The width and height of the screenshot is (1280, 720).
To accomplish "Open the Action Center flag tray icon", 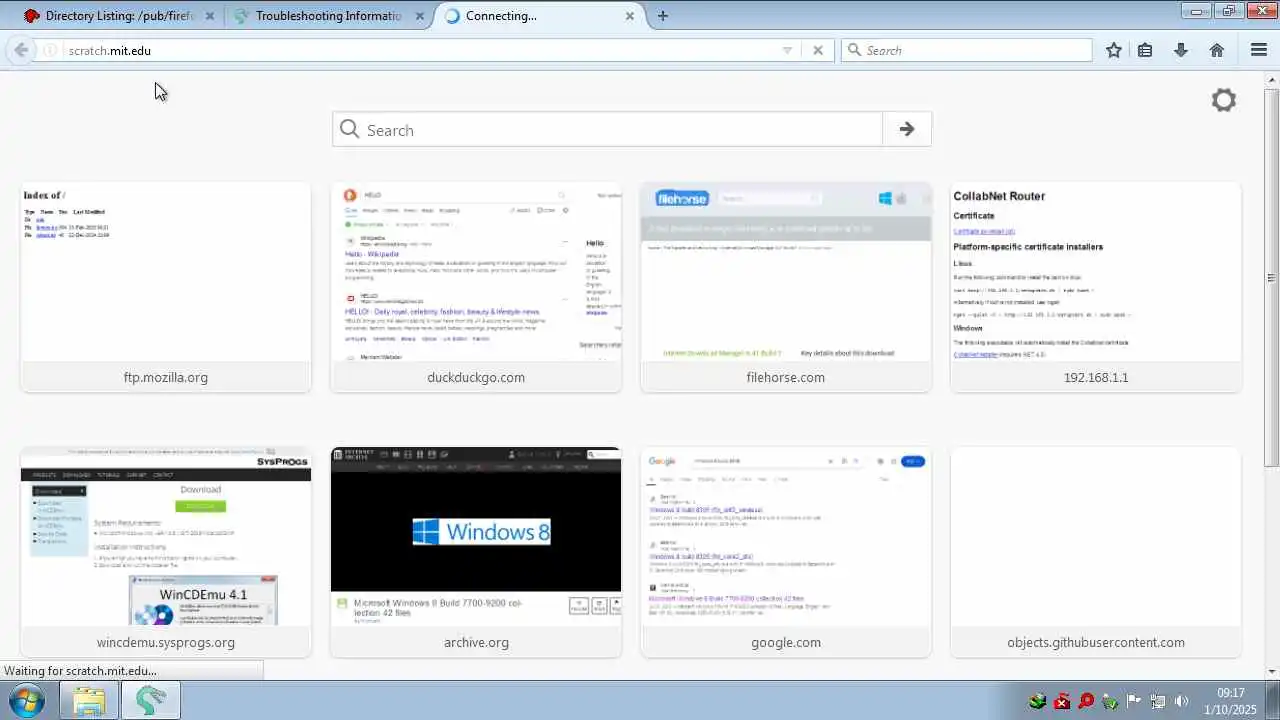I will tap(1134, 701).
